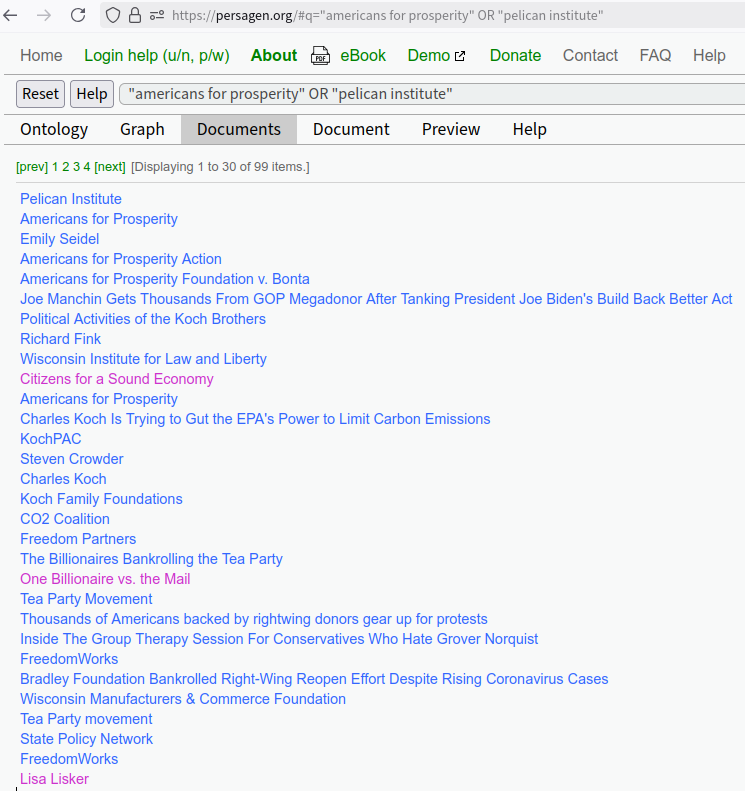Open One Billionaire vs. the Mail
This screenshot has height=791, width=745.
[x=105, y=579]
